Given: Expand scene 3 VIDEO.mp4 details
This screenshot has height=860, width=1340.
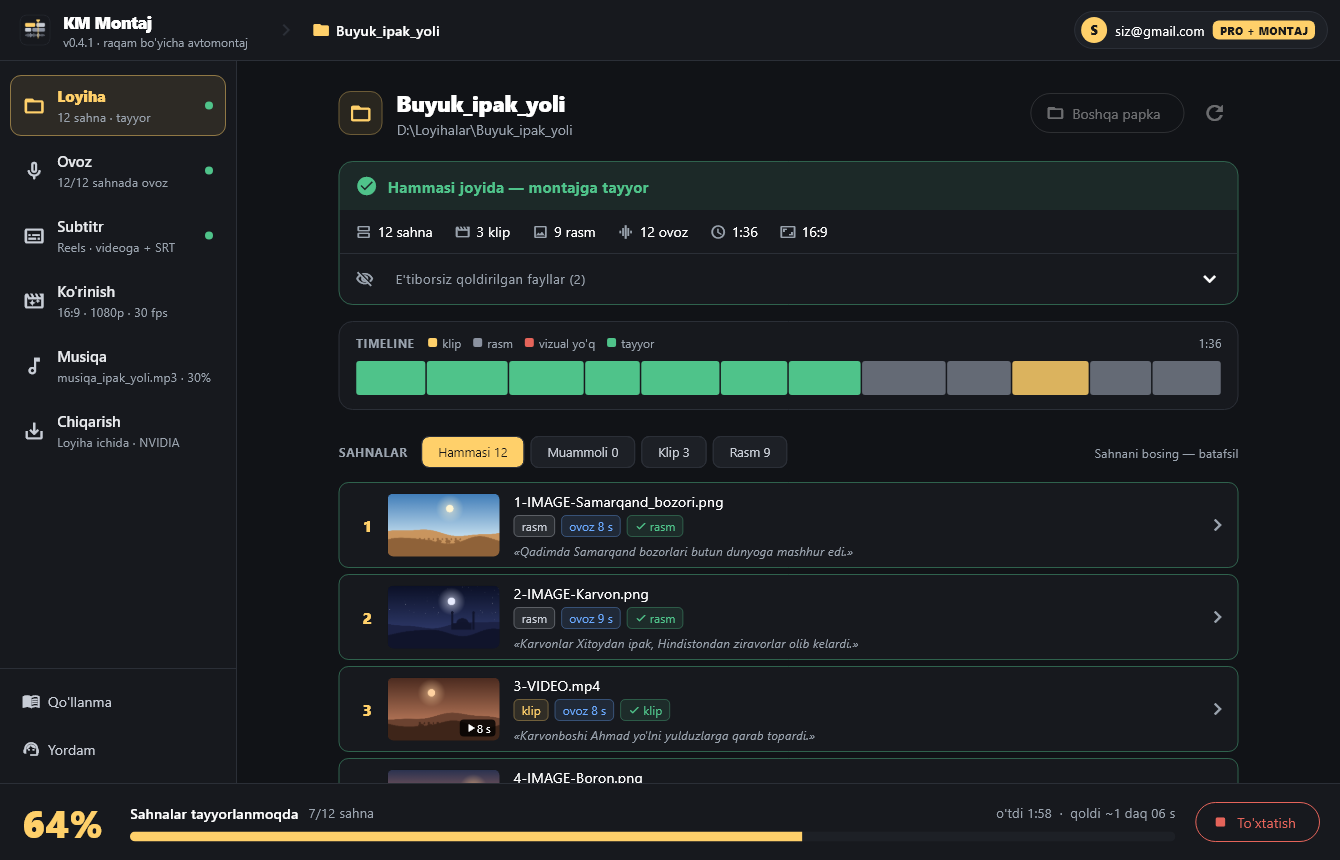Looking at the screenshot, I should 788,709.
